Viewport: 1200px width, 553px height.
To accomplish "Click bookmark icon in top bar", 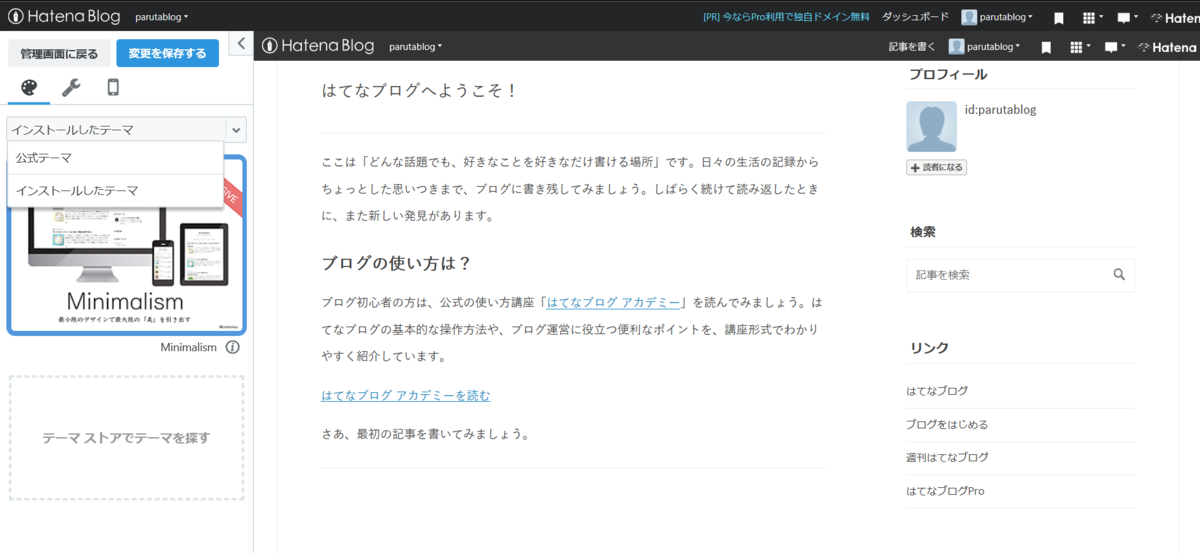I will 1059,18.
